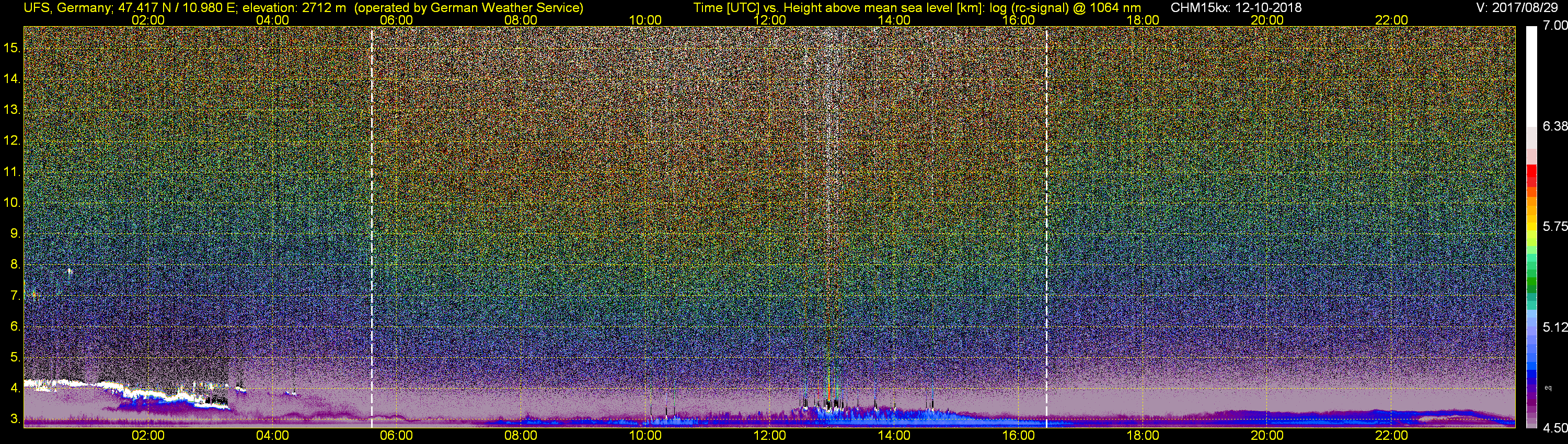The width and height of the screenshot is (1568, 444).
Task: Click the 11 km height axis label
Action: point(12,172)
